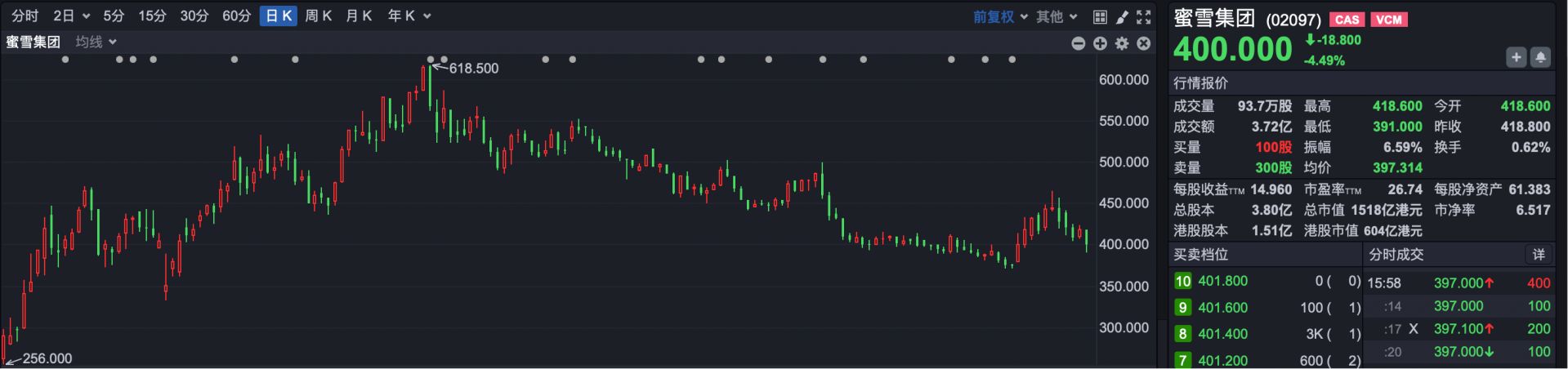
Task: Open the 年K period dropdown
Action: (x=409, y=16)
